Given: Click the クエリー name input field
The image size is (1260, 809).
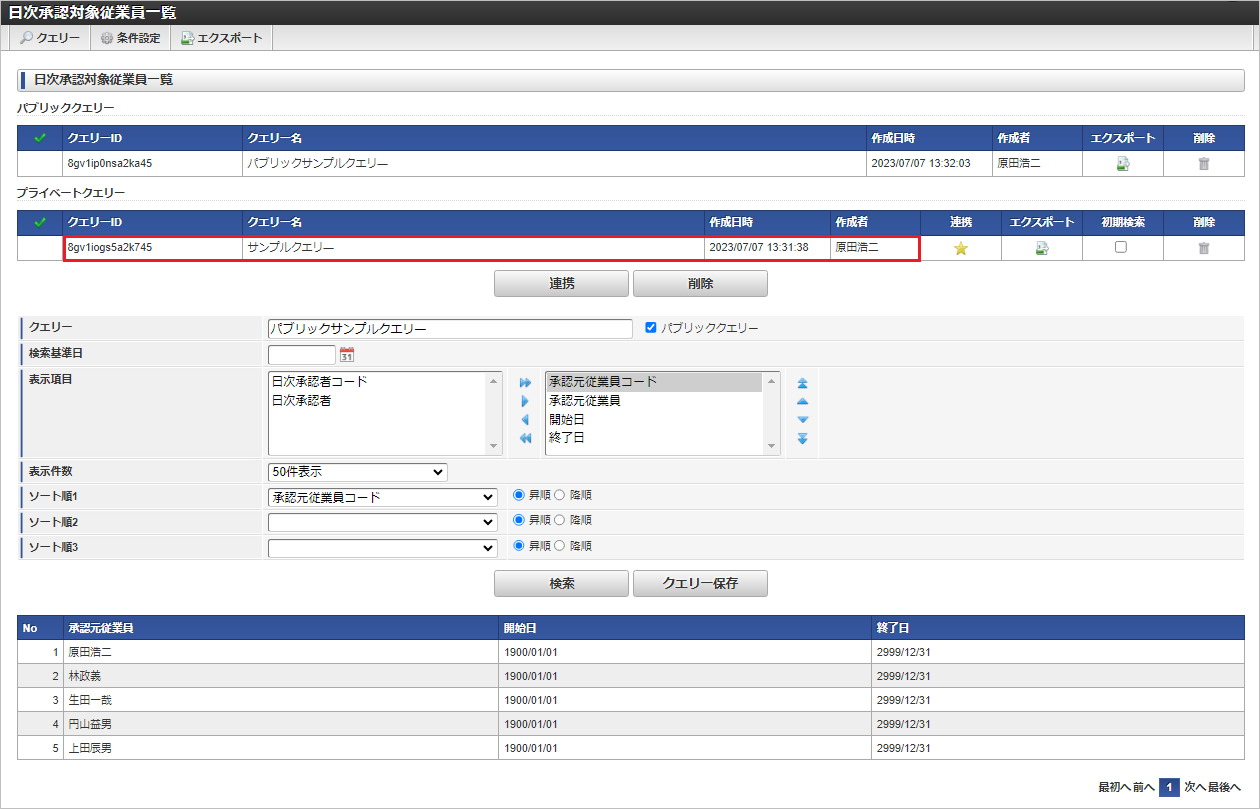Looking at the screenshot, I should (450, 329).
